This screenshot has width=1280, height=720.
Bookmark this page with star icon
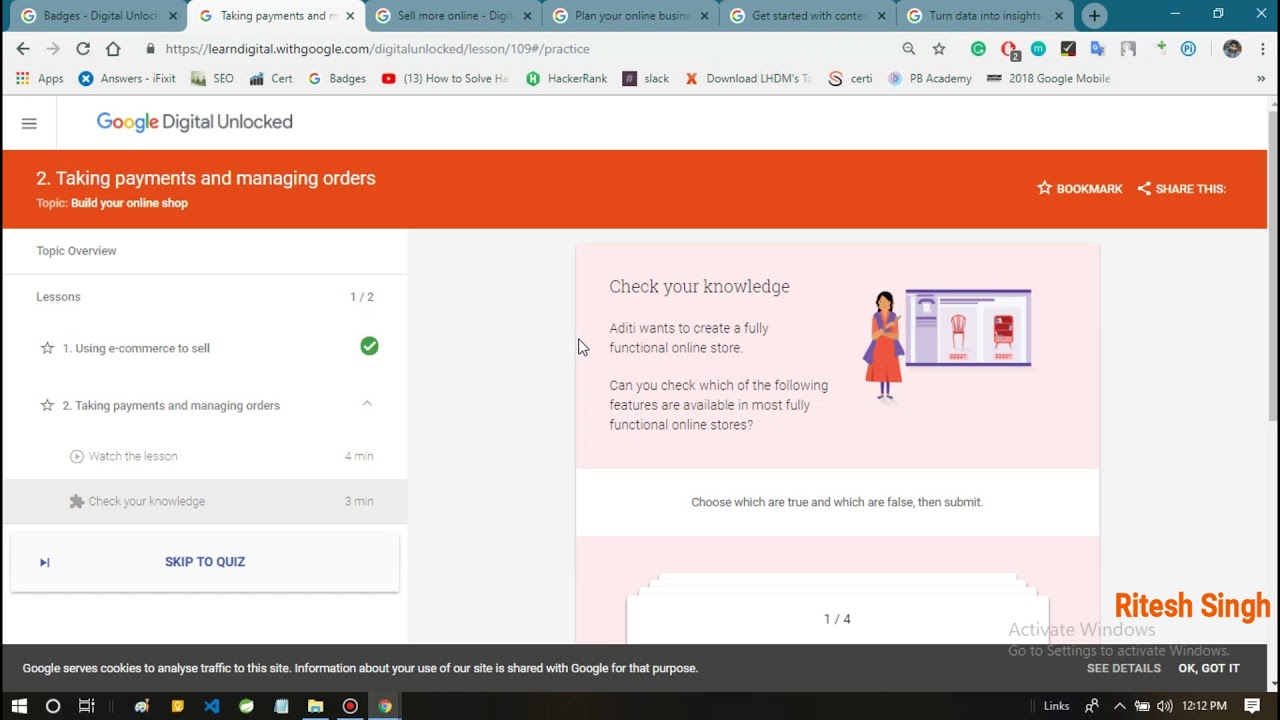939,48
